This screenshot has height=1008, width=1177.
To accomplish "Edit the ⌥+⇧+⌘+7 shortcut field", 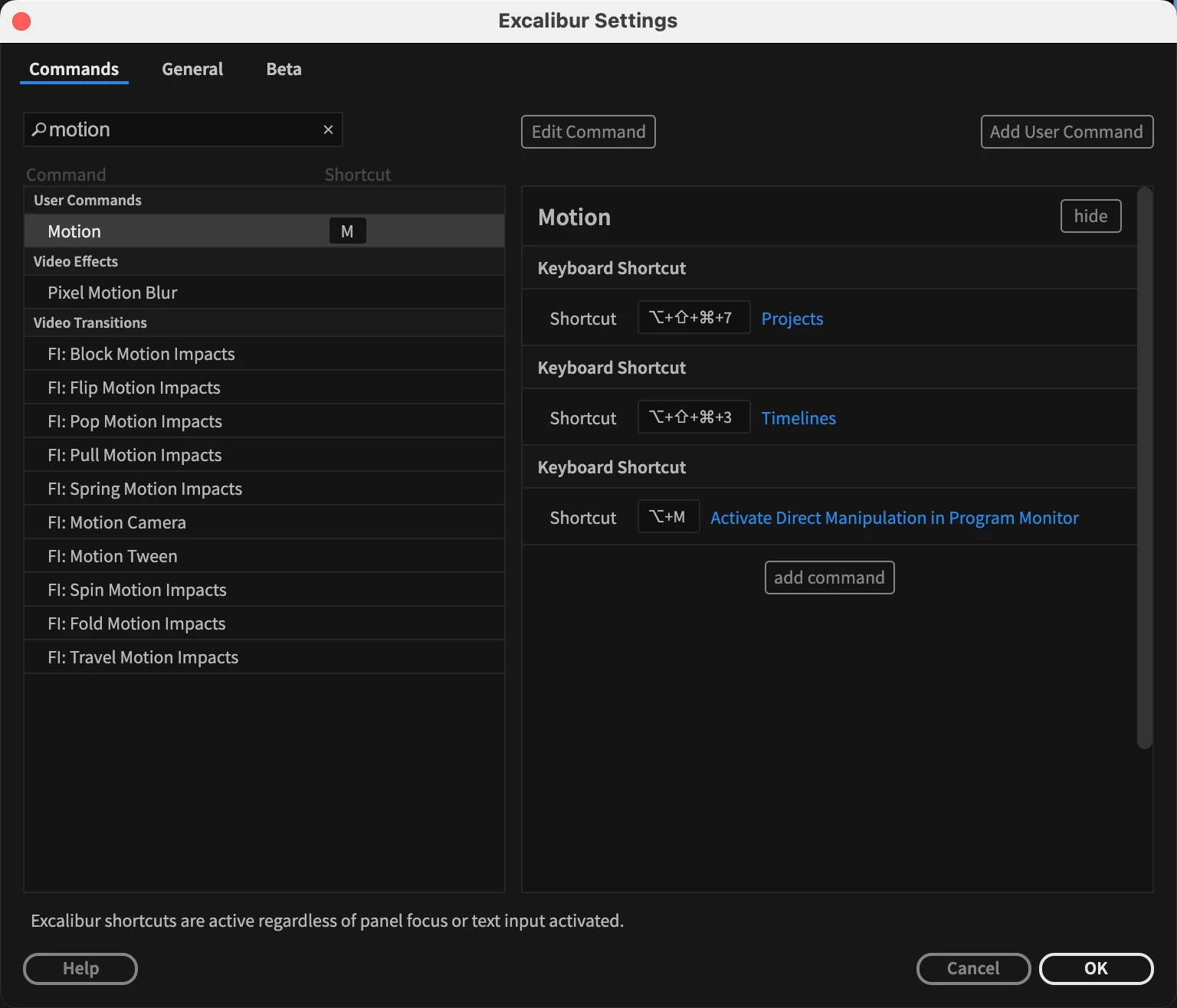I will (693, 317).
